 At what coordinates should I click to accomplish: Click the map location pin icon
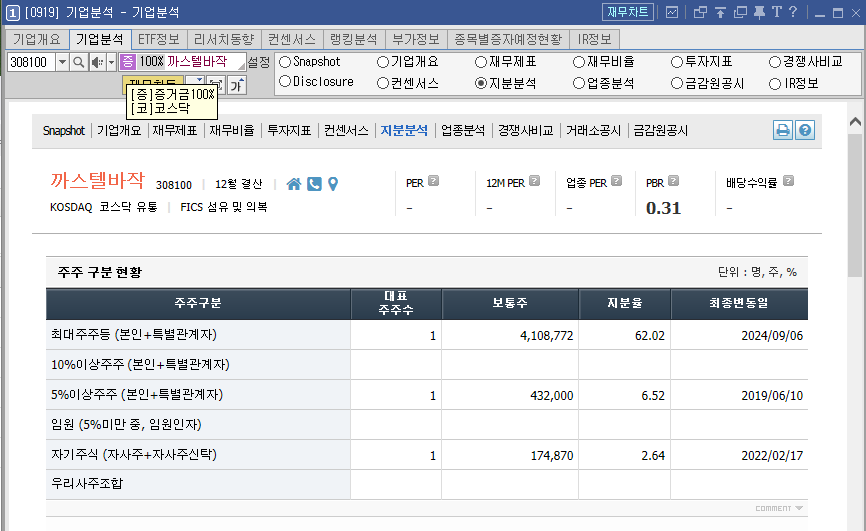pyautogui.click(x=333, y=184)
